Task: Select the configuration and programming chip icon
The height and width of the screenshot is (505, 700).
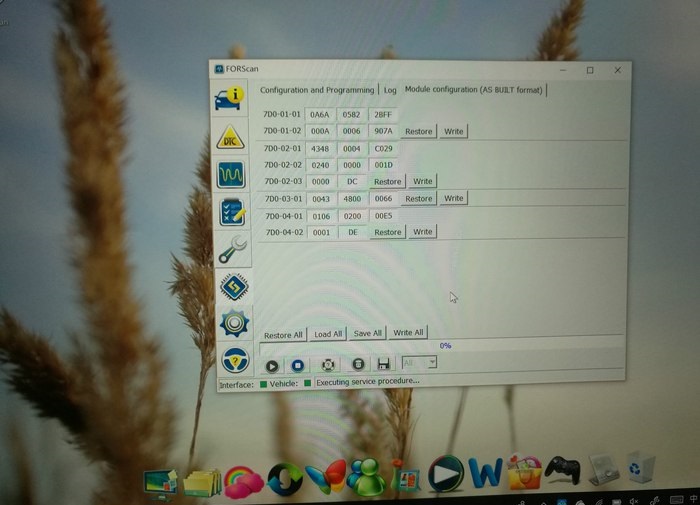Action: tap(234, 286)
